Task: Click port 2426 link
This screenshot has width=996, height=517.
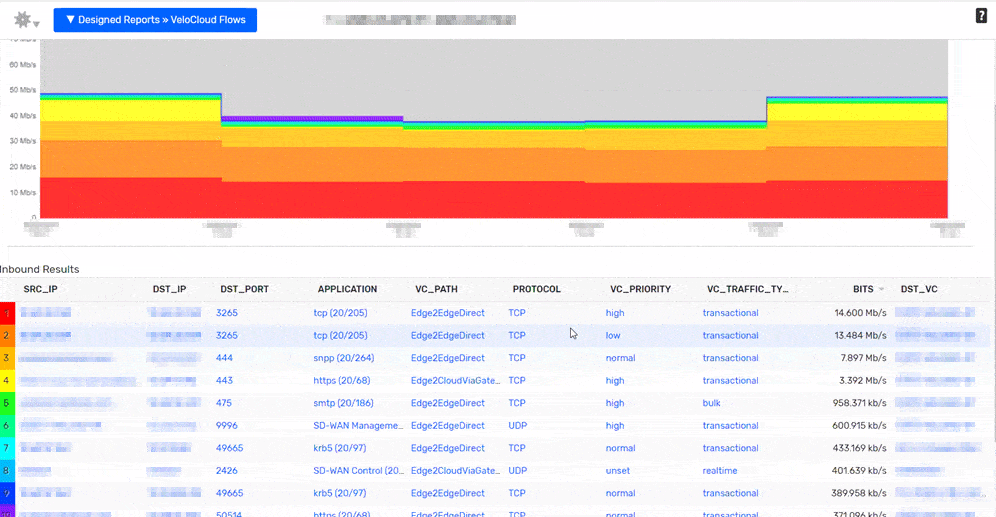Action: pyautogui.click(x=227, y=471)
